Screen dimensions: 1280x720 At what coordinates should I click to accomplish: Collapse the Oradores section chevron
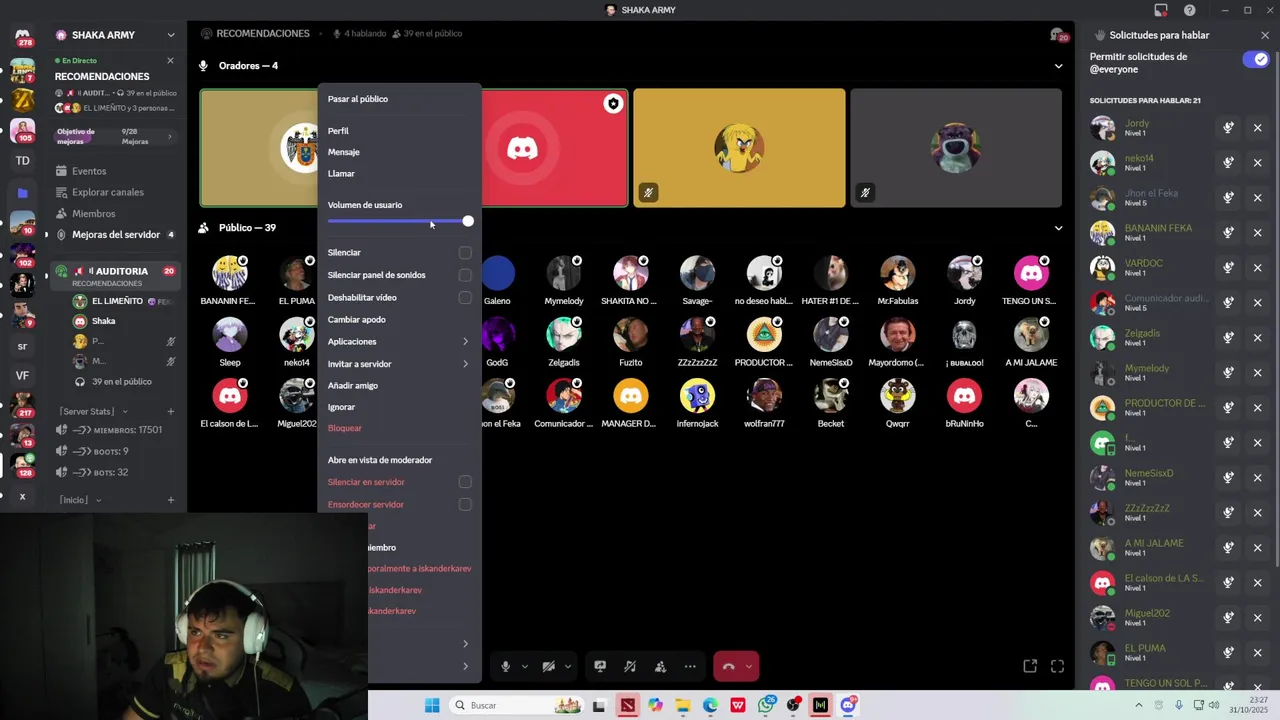pyautogui.click(x=1059, y=66)
